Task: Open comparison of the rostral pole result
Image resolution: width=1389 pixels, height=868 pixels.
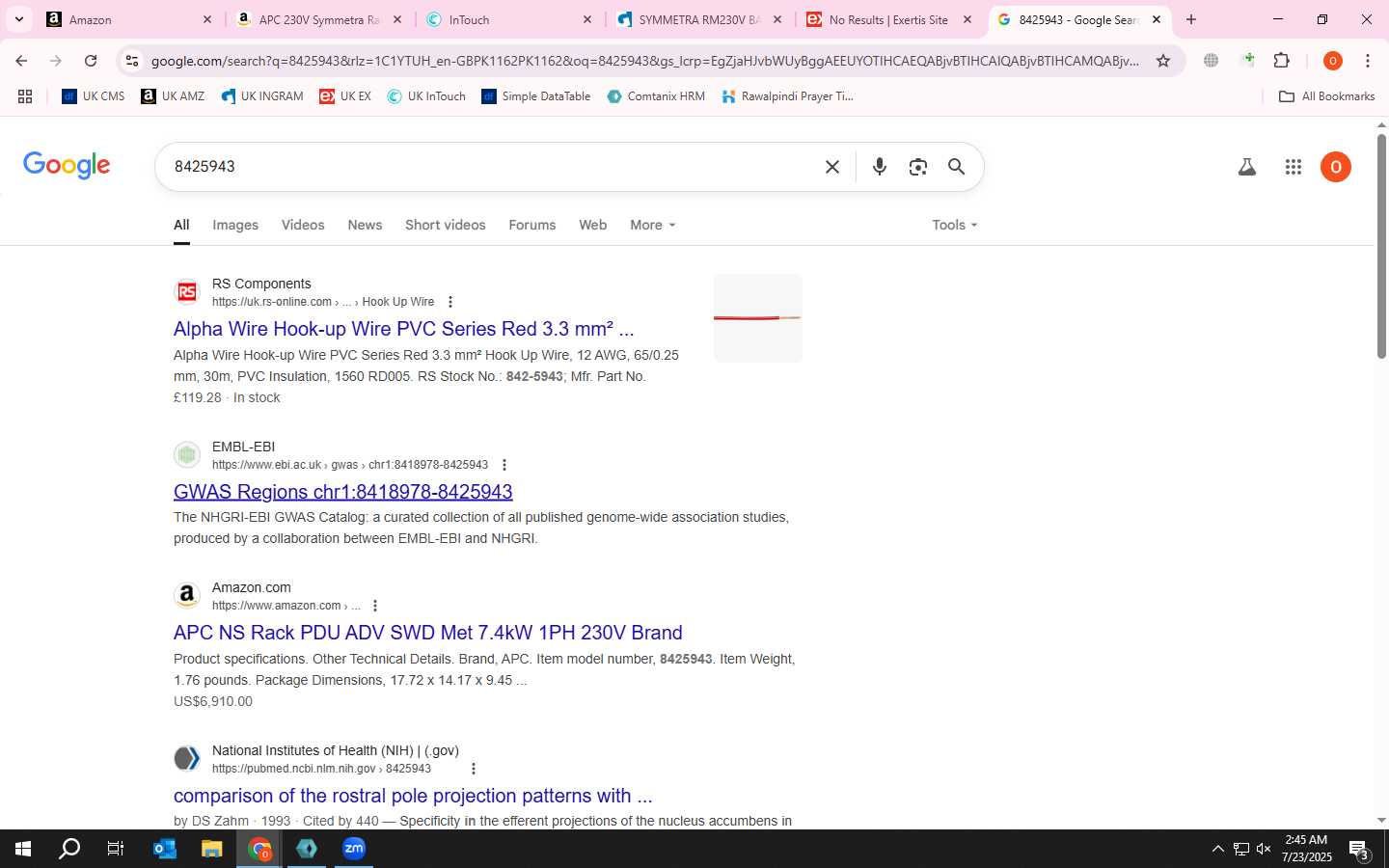Action: coord(413,796)
